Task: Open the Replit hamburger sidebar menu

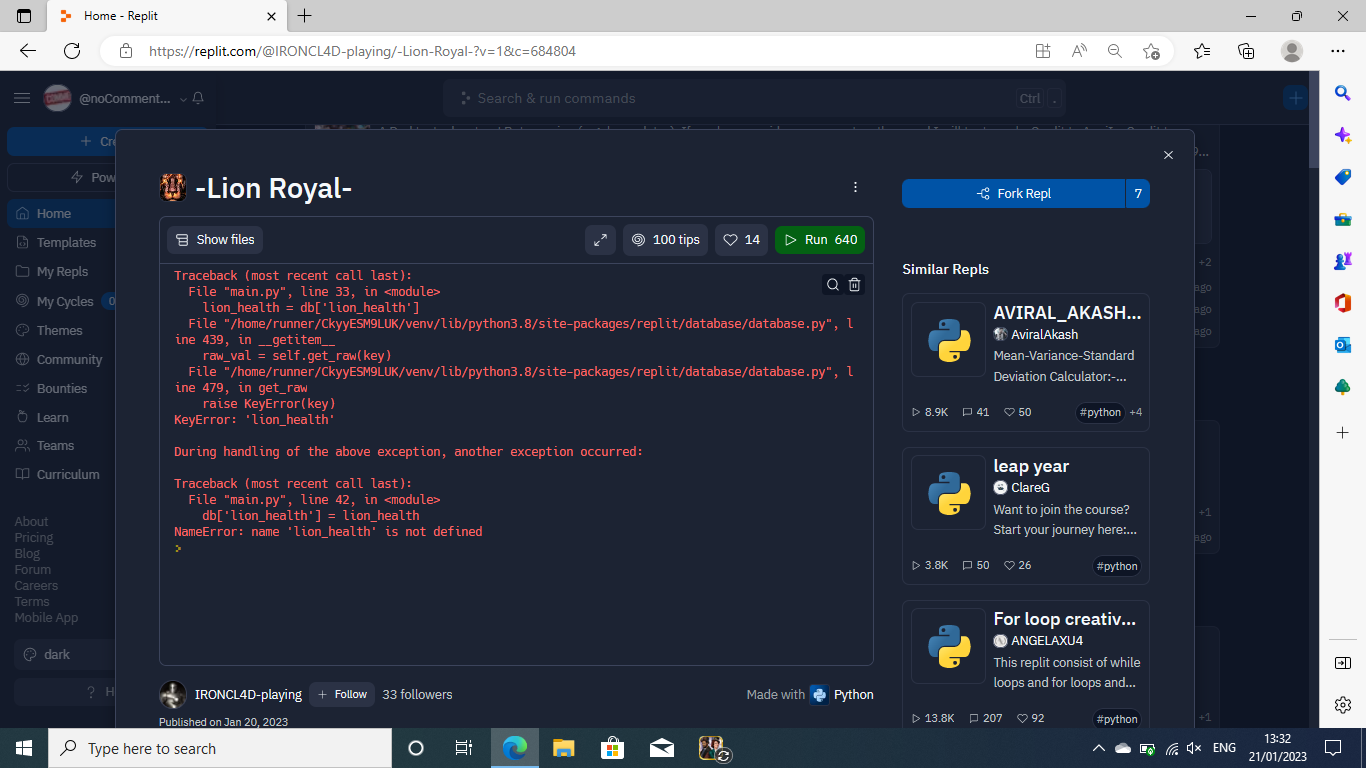Action: point(21,98)
